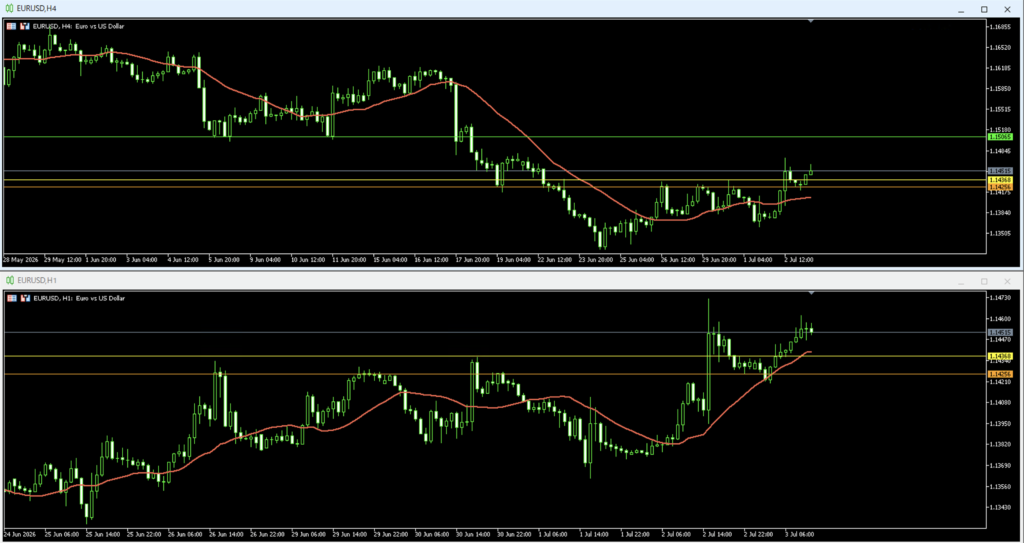
Task: Click the '2 Jul 12:00' label on H4 time axis
Action: pos(798,259)
